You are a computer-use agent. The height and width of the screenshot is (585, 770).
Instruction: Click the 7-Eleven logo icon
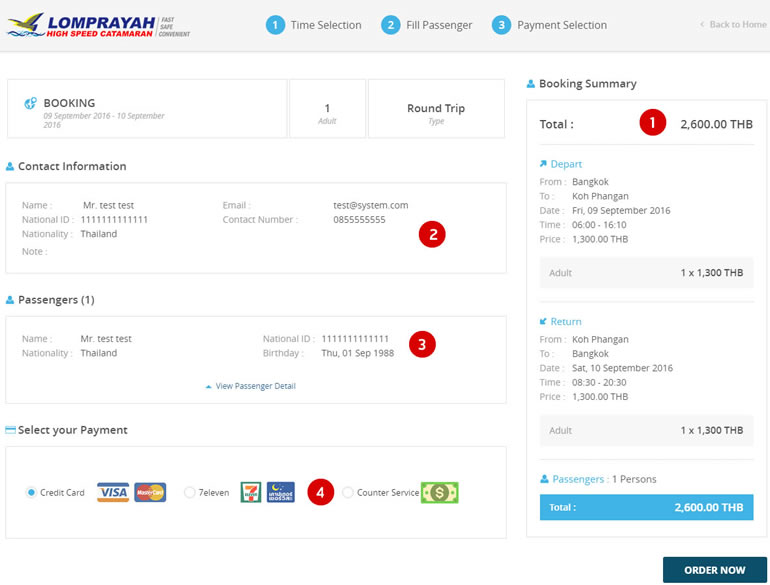[x=250, y=492]
